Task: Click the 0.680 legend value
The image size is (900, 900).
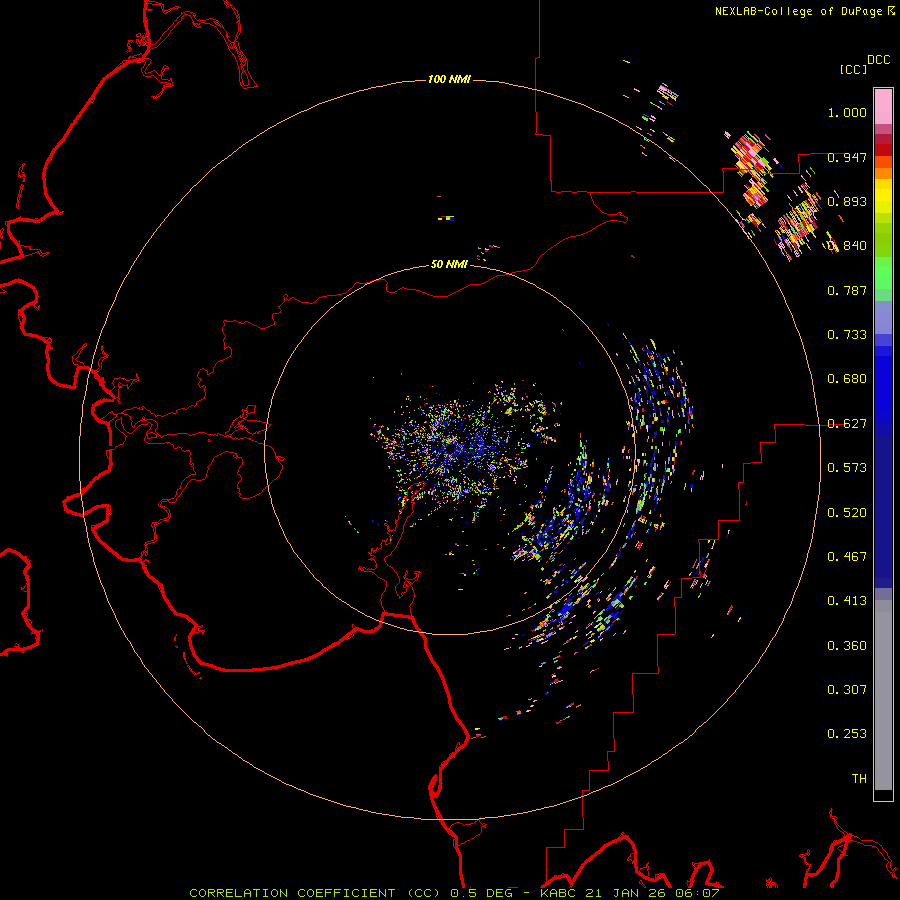Action: (847, 379)
